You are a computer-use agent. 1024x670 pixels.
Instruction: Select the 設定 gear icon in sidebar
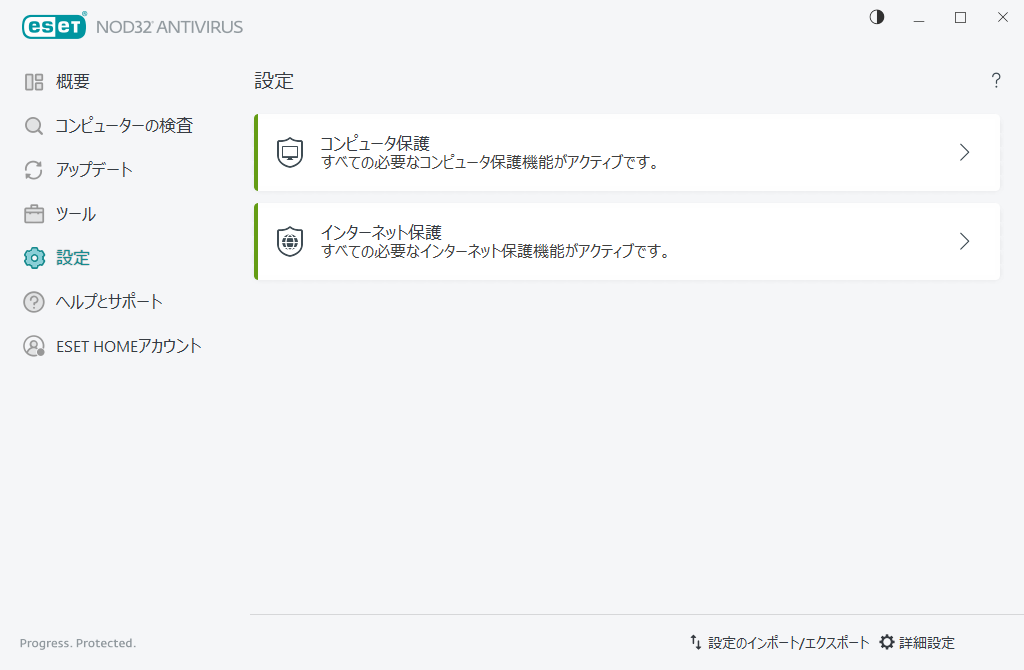tap(33, 257)
